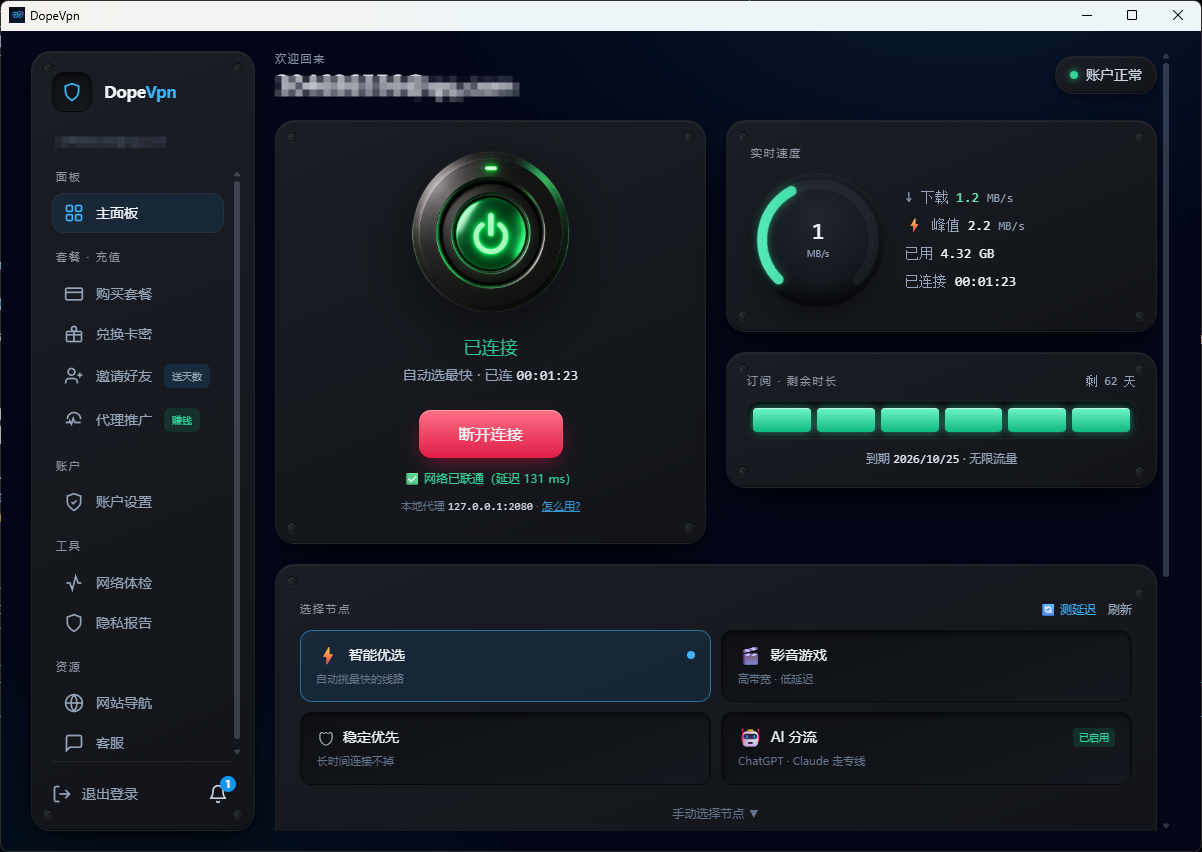
Task: Click the 账户设置 shield-check icon
Action: click(74, 502)
